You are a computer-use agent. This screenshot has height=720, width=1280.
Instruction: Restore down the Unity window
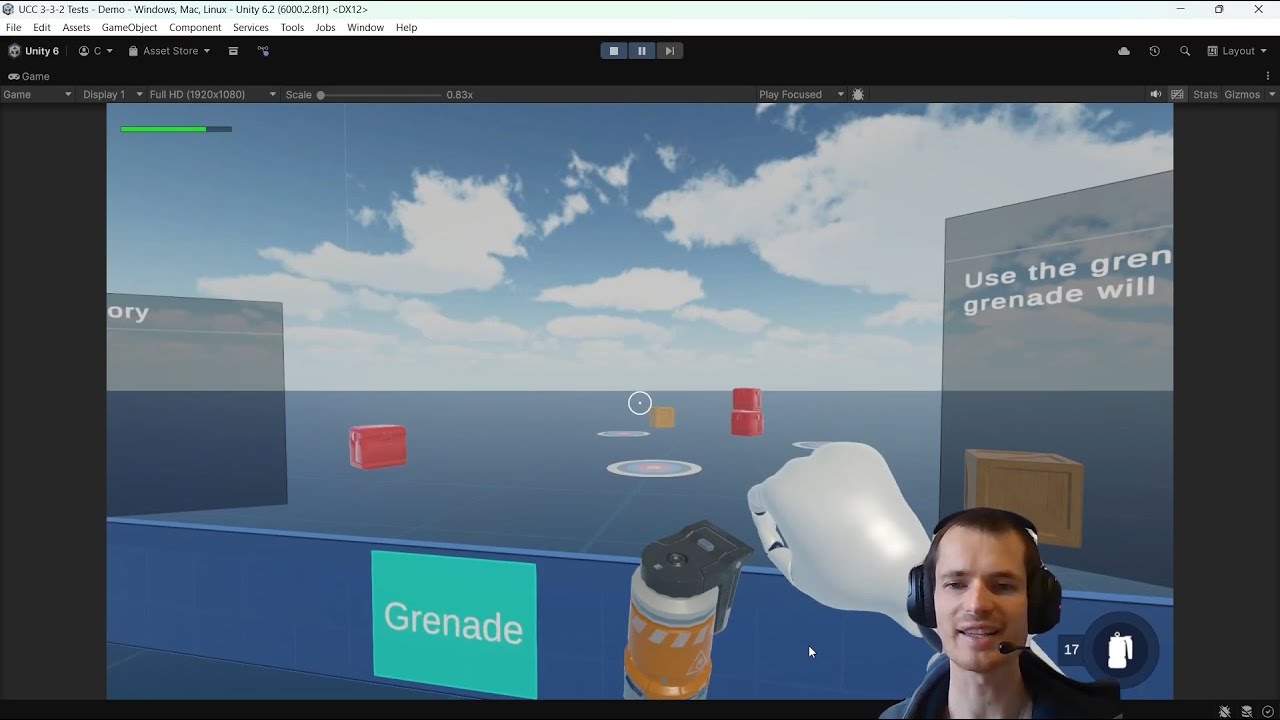coord(1219,9)
